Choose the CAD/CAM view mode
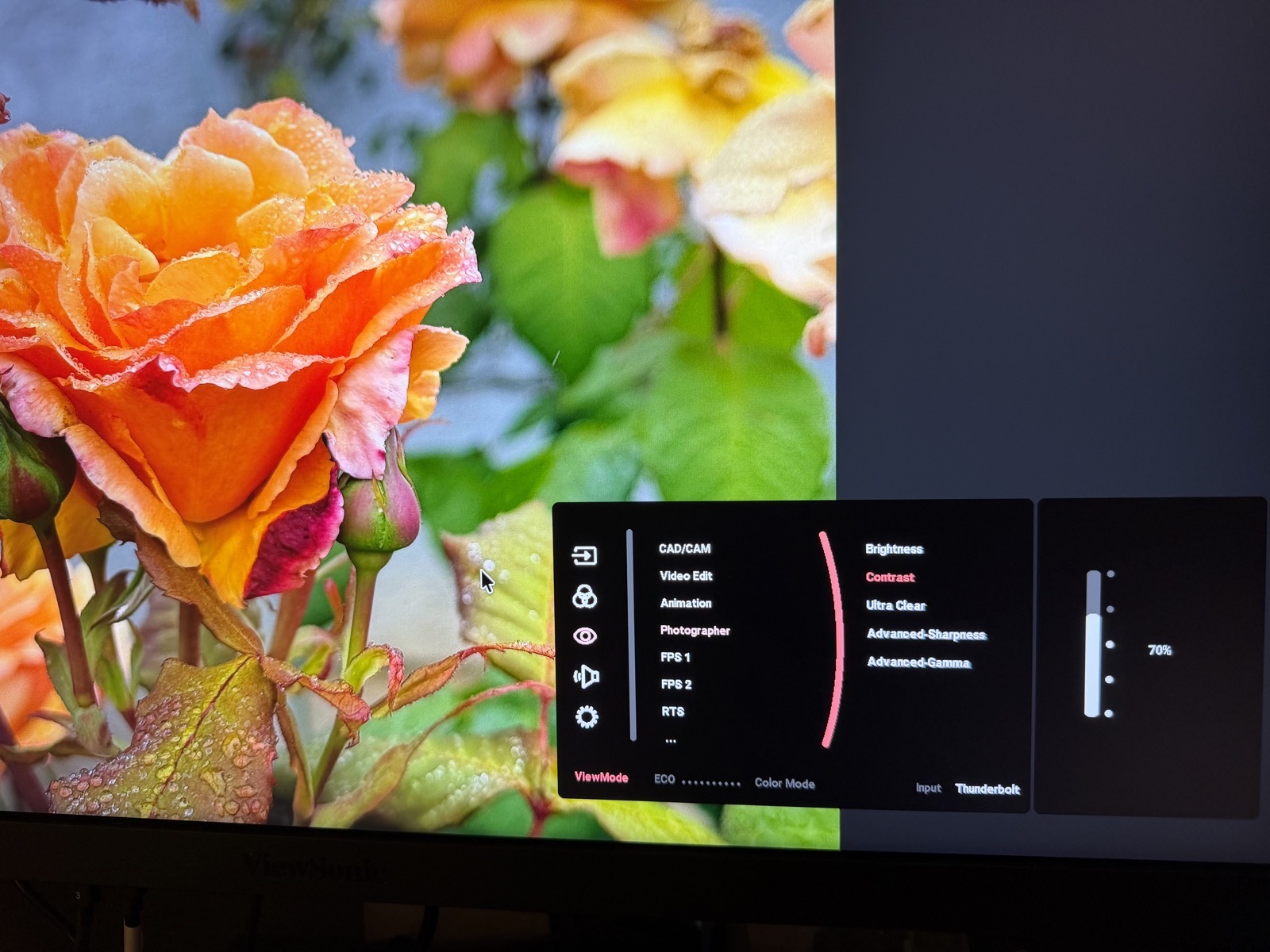This screenshot has width=1270, height=952. pos(685,548)
